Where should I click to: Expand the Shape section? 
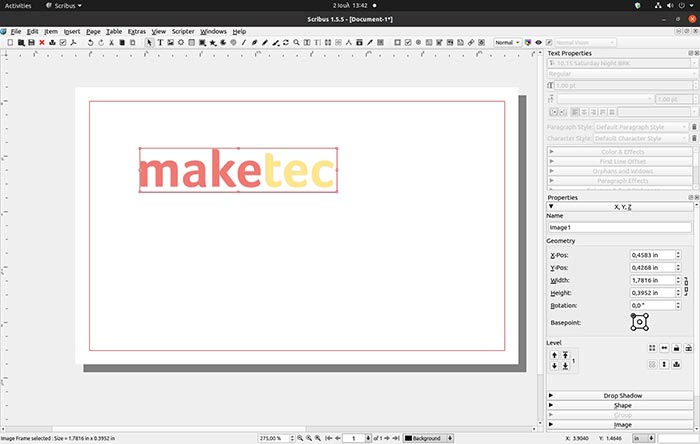(x=620, y=405)
